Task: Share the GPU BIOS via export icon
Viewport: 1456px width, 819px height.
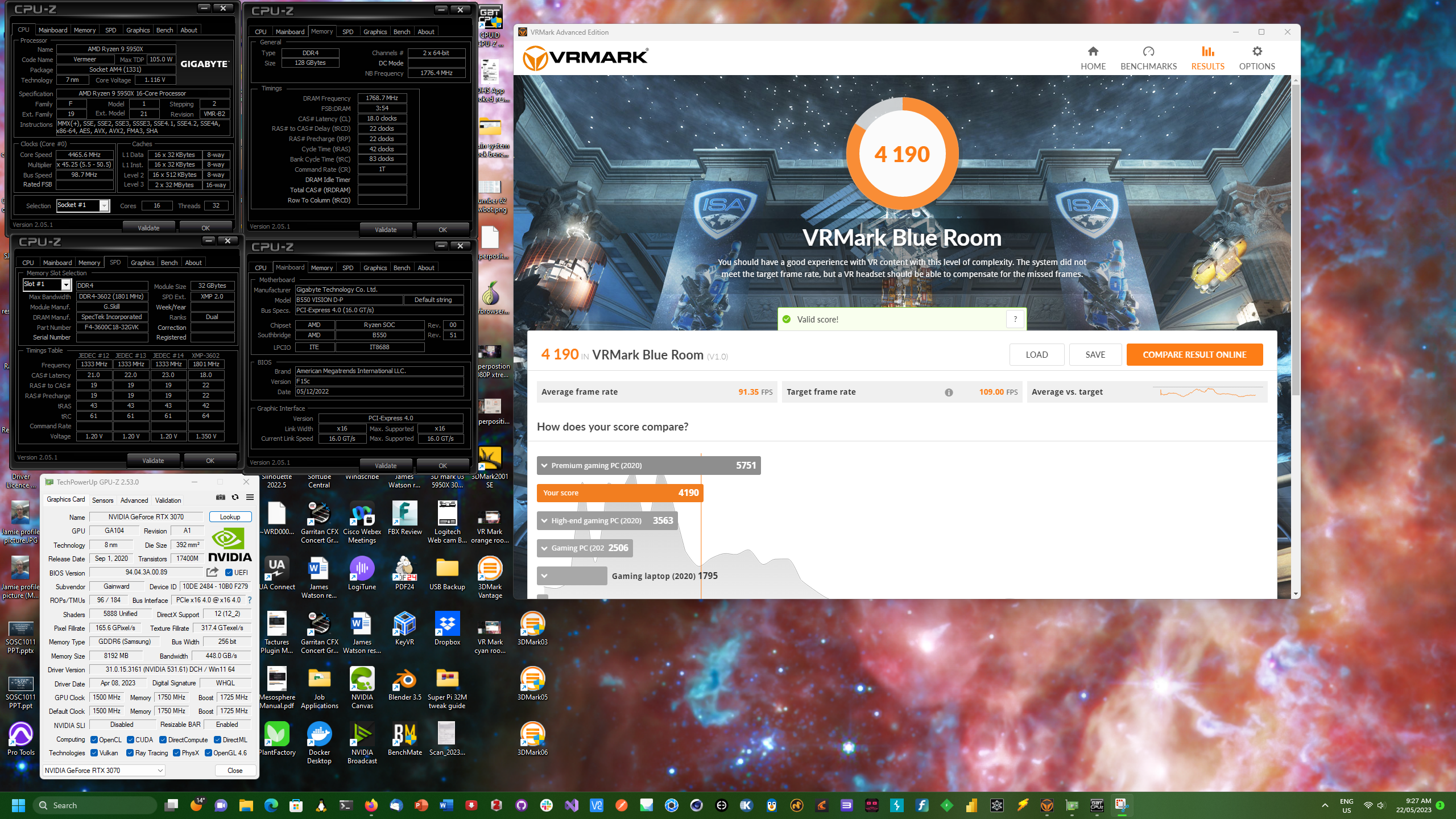Action: click(x=212, y=572)
